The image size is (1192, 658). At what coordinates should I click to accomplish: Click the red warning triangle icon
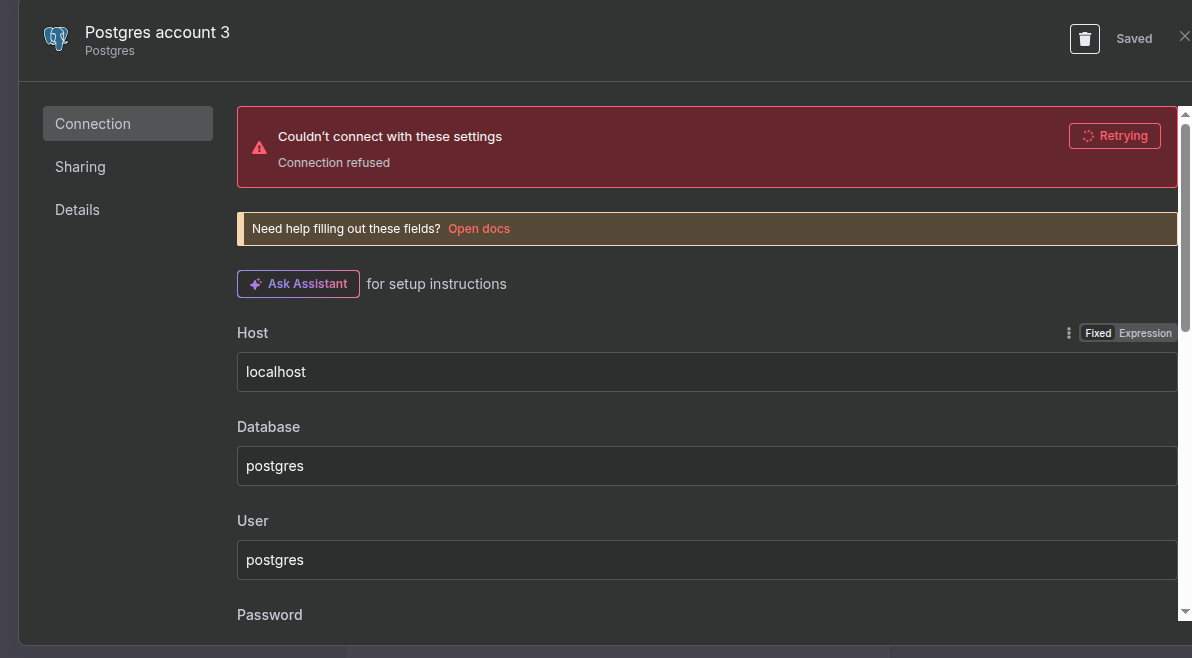pos(259,147)
